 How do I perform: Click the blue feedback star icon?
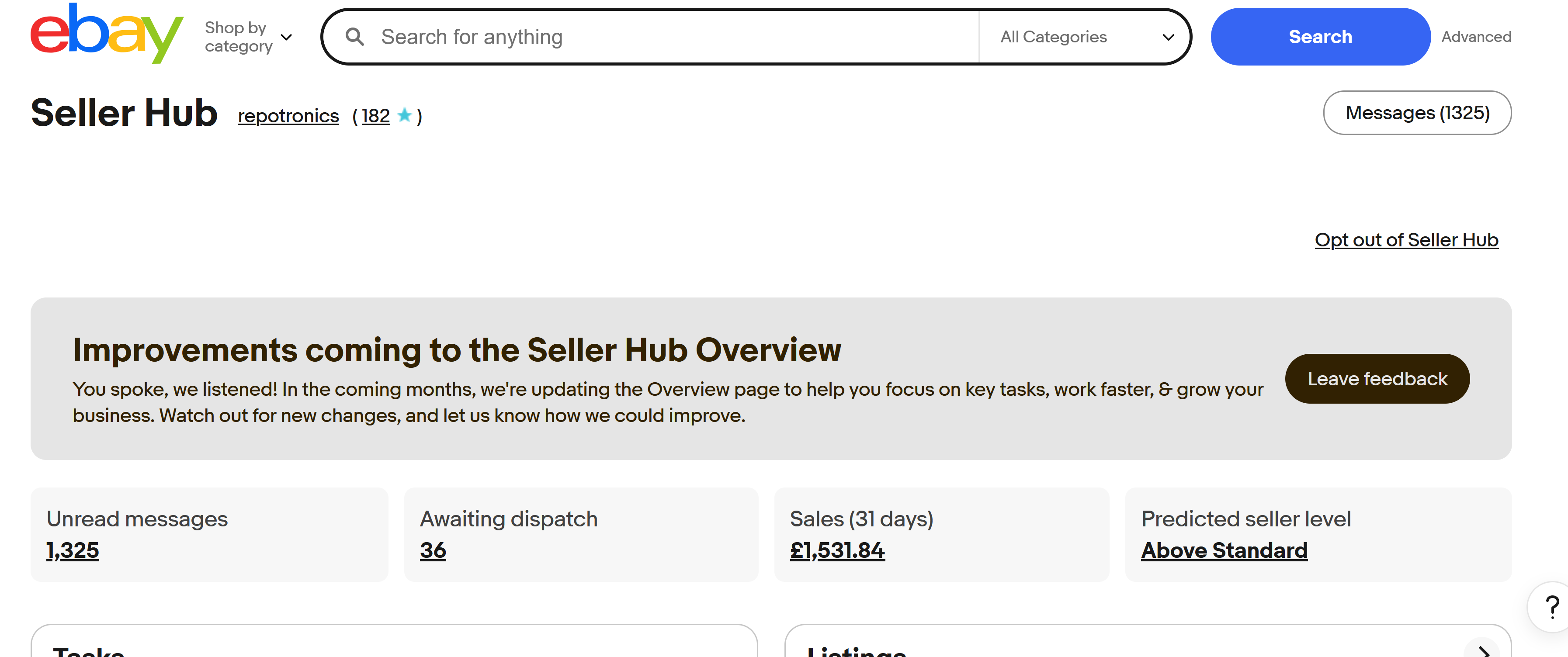click(404, 115)
